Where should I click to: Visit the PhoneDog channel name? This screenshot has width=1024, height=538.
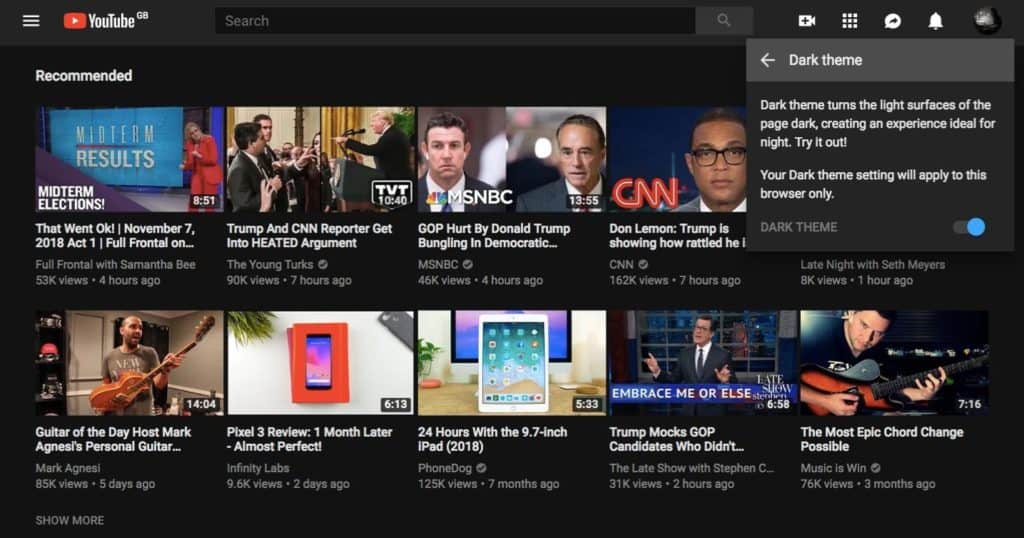445,468
